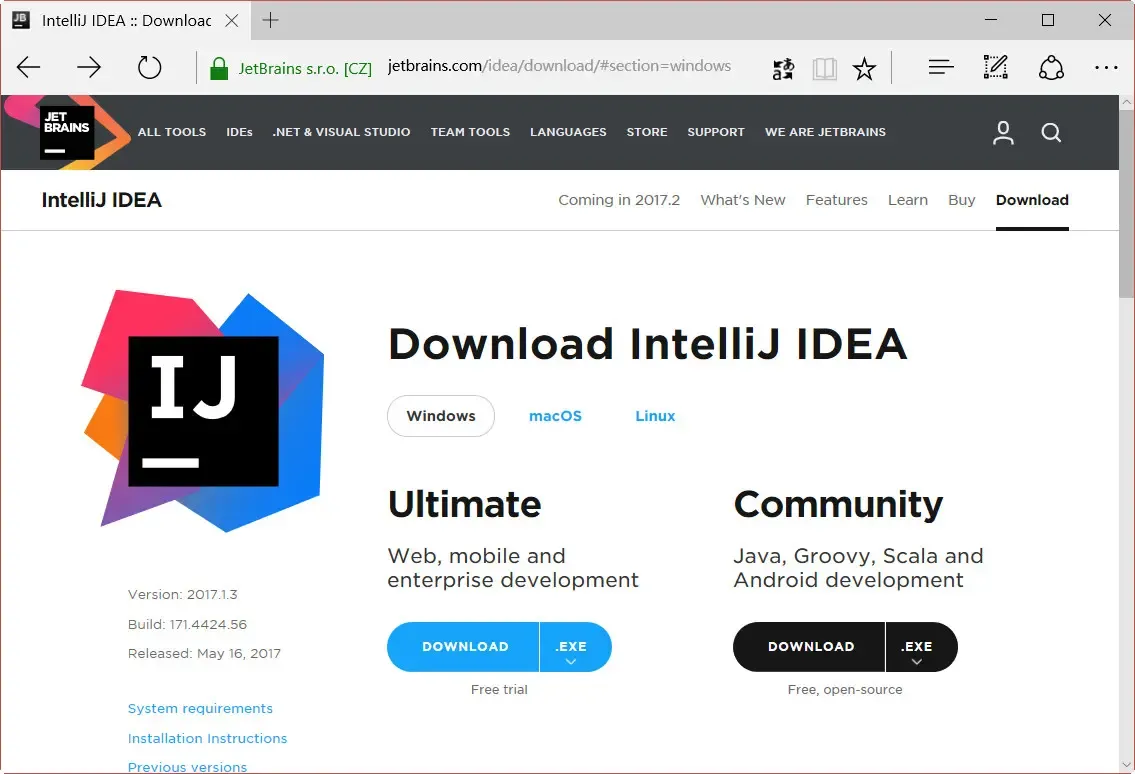Download the Community edition

pyautogui.click(x=809, y=647)
